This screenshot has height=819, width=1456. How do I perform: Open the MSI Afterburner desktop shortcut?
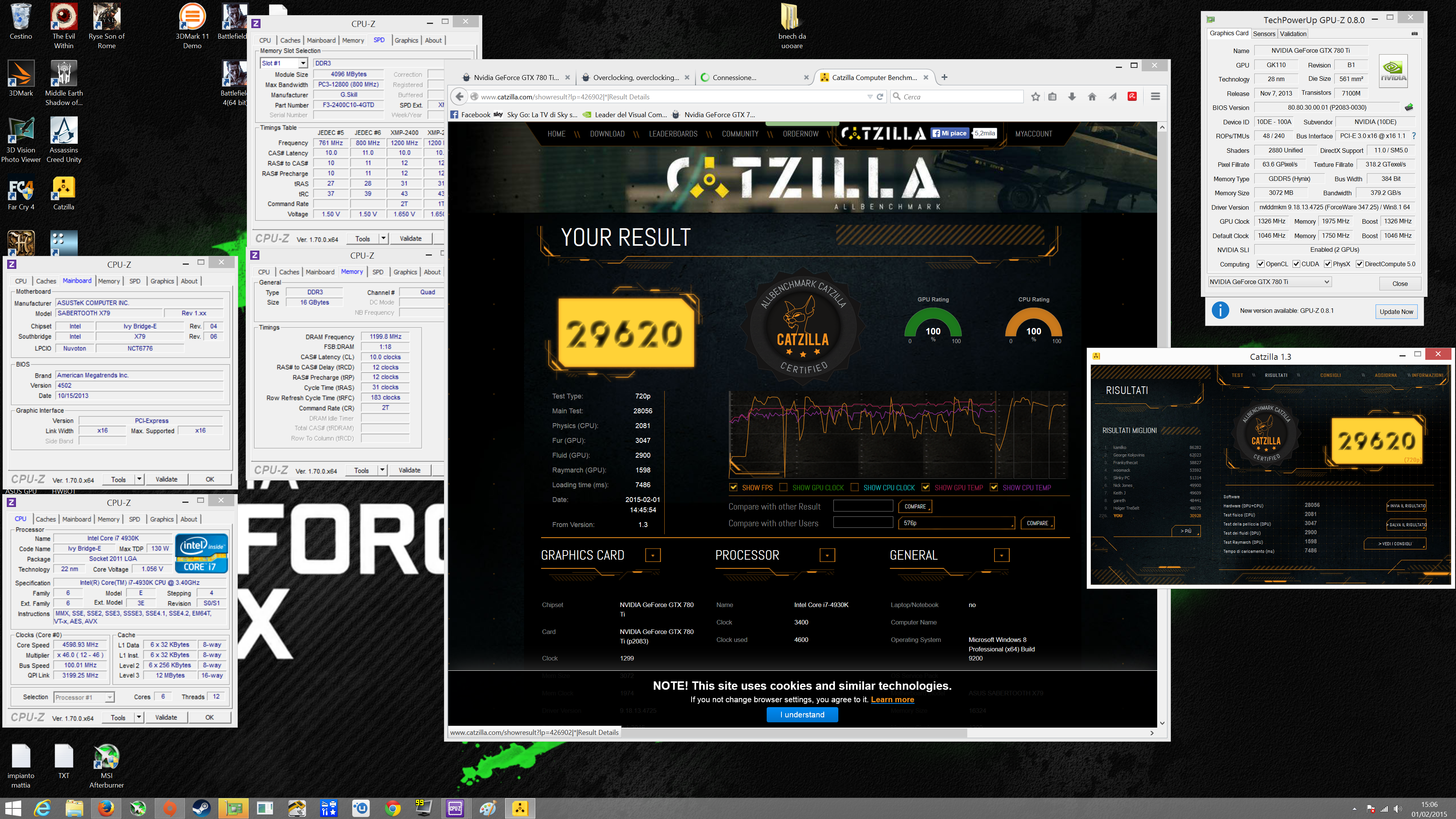(x=106, y=766)
